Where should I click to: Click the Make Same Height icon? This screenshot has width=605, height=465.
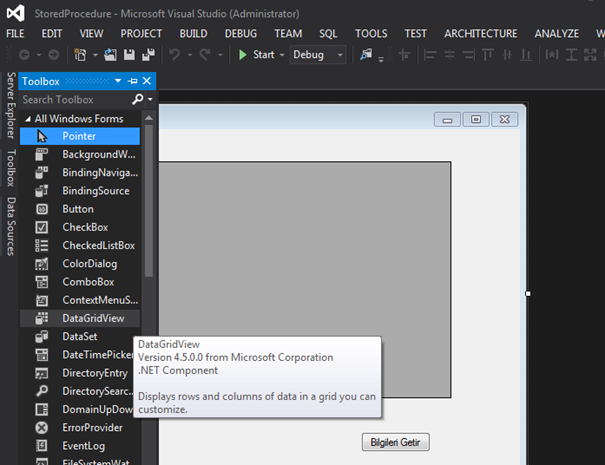[571, 55]
